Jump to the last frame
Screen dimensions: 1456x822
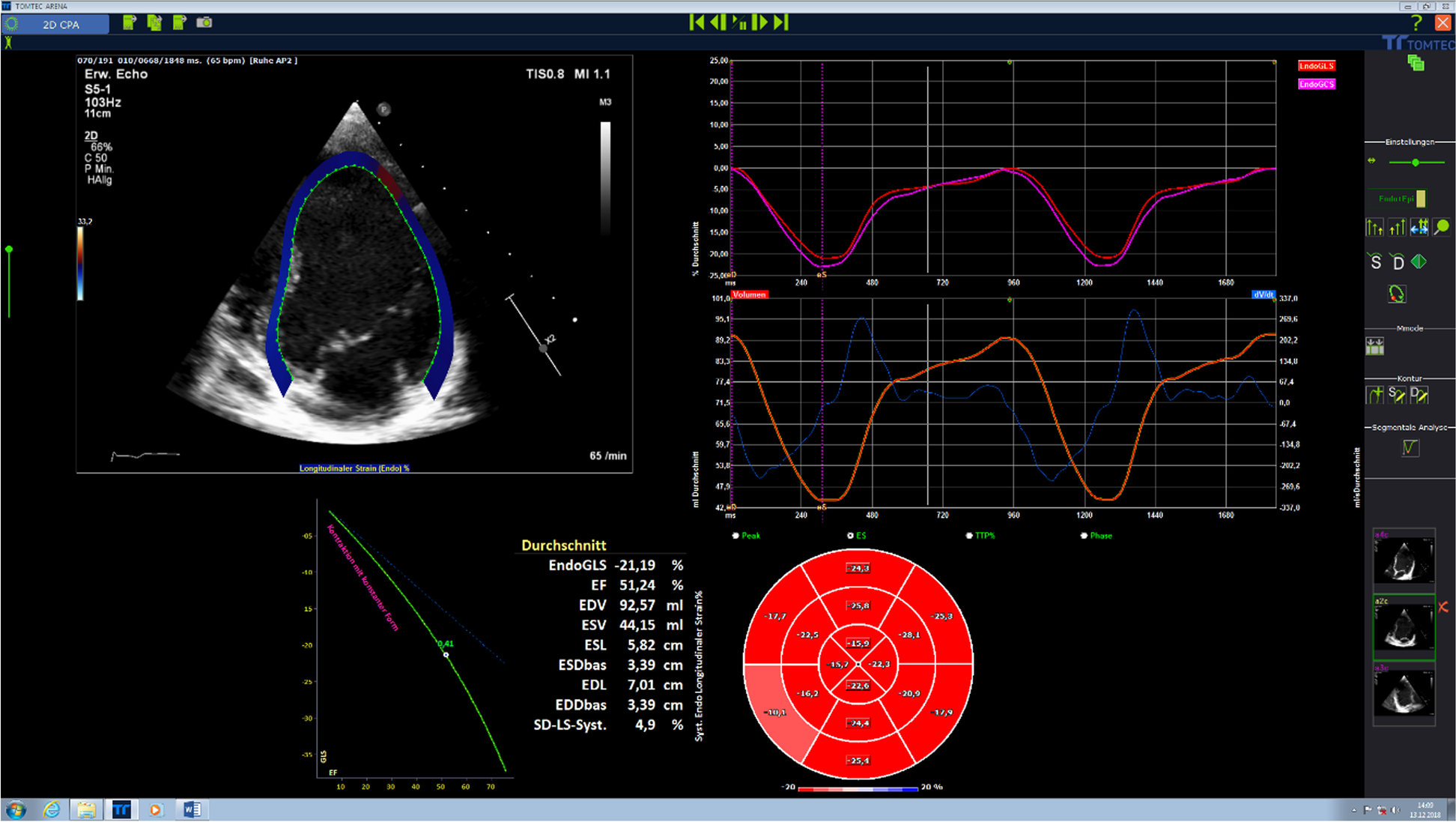[x=781, y=22]
